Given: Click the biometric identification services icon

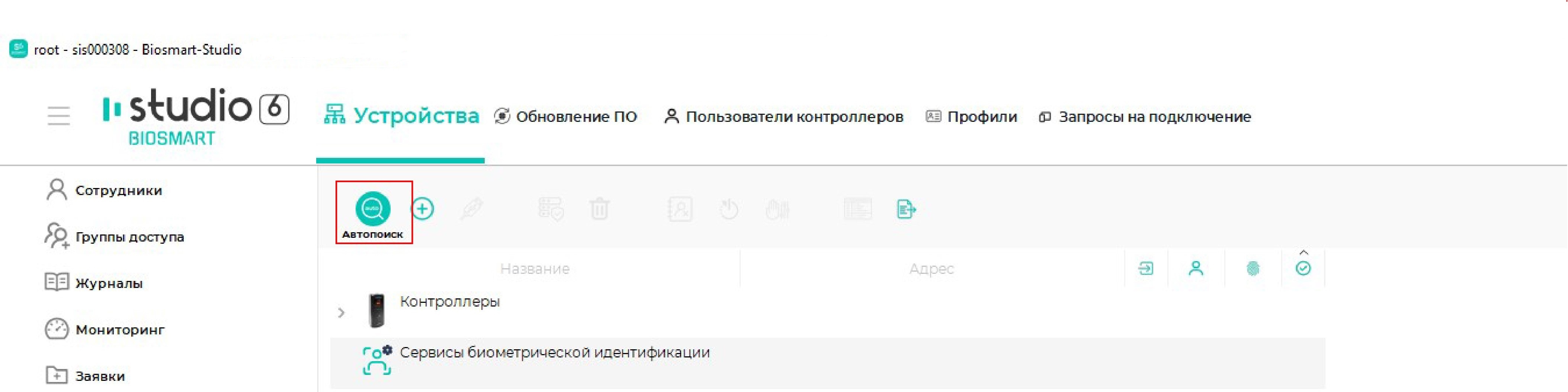Looking at the screenshot, I should click(x=377, y=360).
